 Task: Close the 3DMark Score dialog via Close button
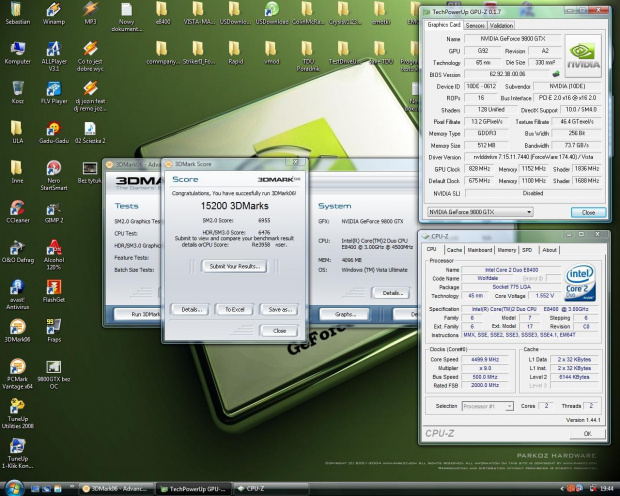[x=279, y=331]
